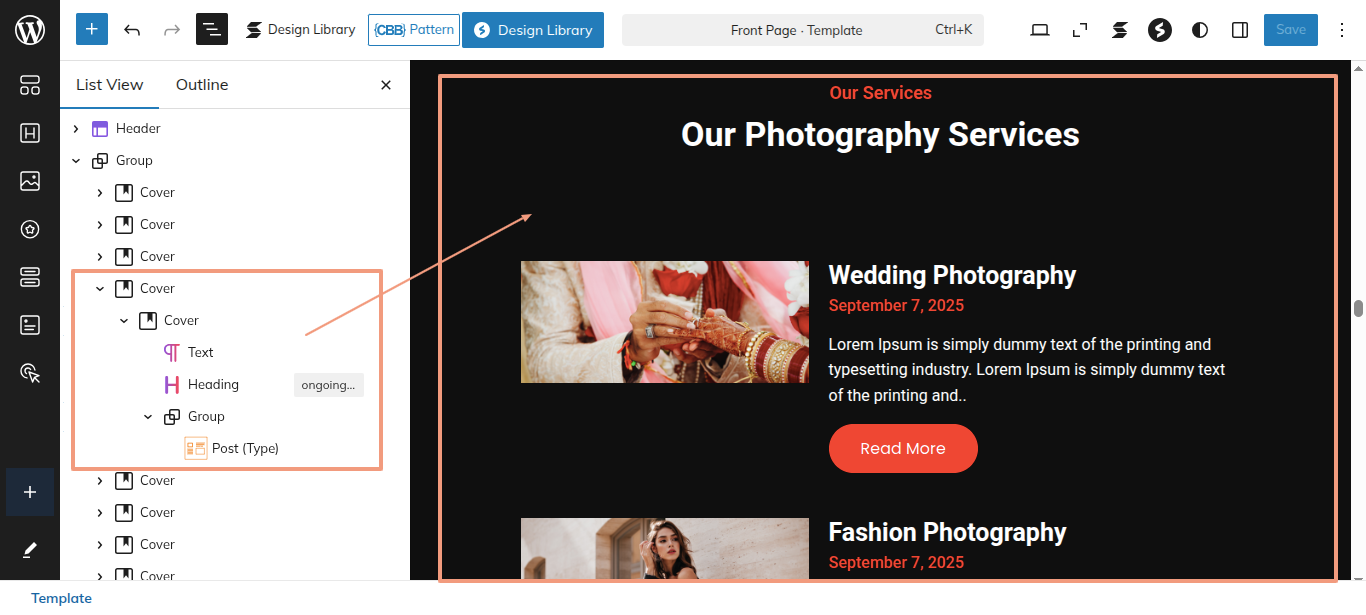Image resolution: width=1366 pixels, height=615 pixels.
Task: Click the form layout icon in the left sidebar
Action: (x=30, y=325)
